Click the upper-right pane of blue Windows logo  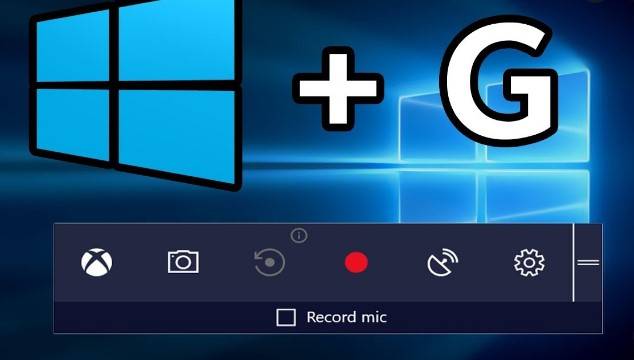point(177,39)
